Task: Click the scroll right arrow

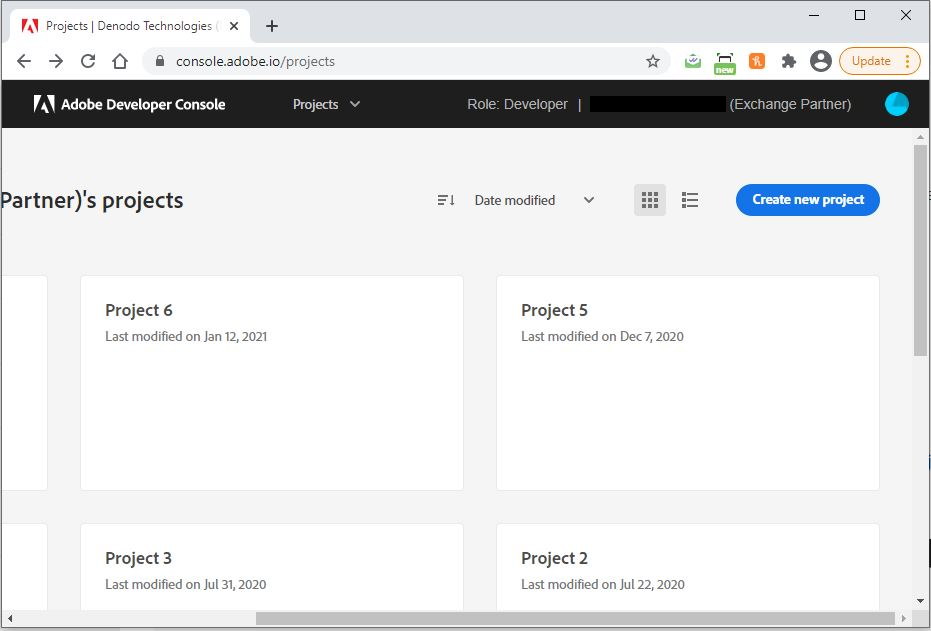Action: (904, 619)
